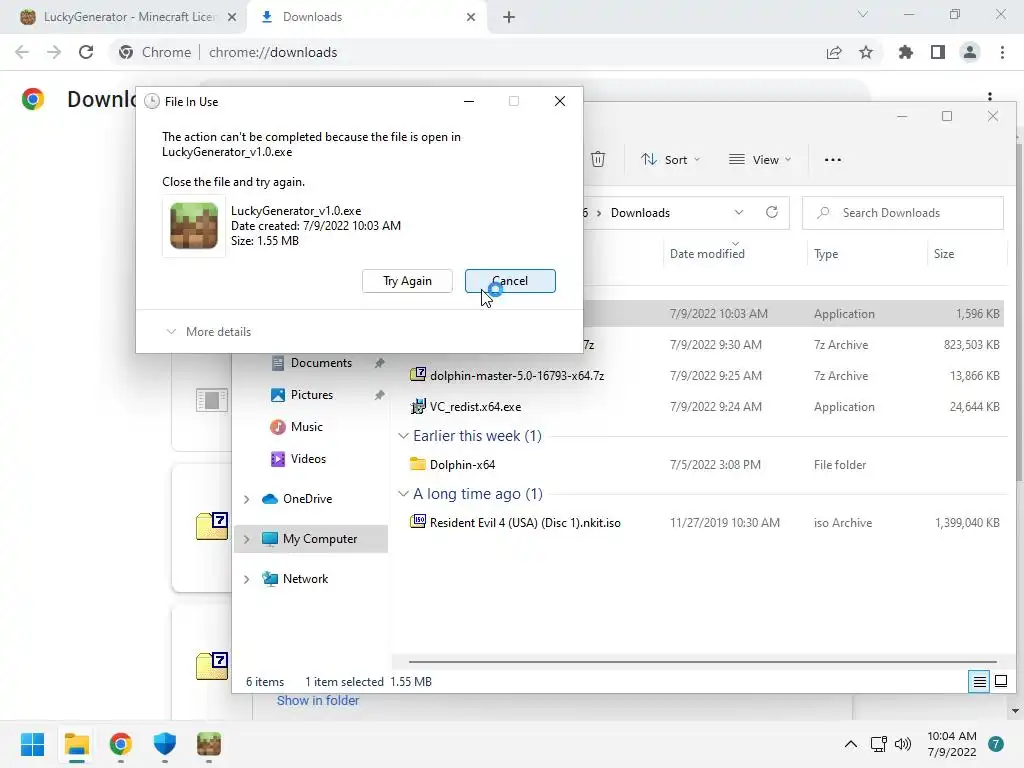Expand More details in the dialog
Viewport: 1024px width, 768px height.
pos(209,332)
